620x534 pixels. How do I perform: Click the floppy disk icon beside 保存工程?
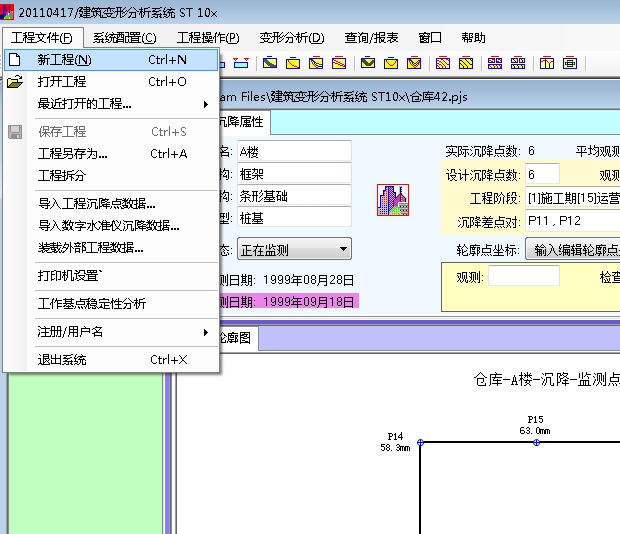[15, 132]
